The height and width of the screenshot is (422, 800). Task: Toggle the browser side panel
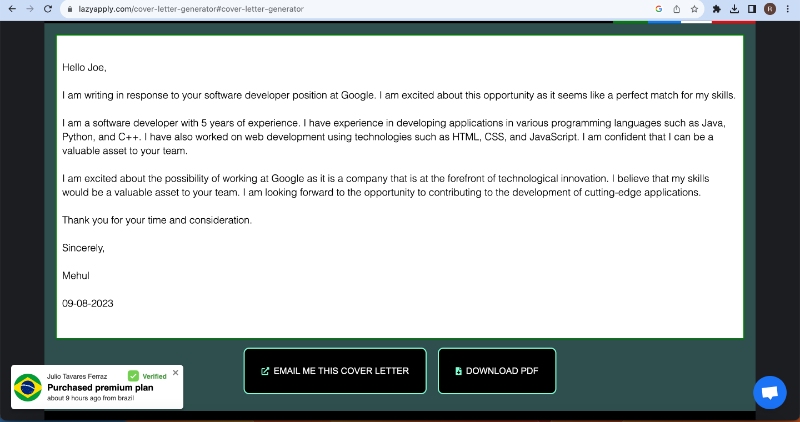(752, 8)
